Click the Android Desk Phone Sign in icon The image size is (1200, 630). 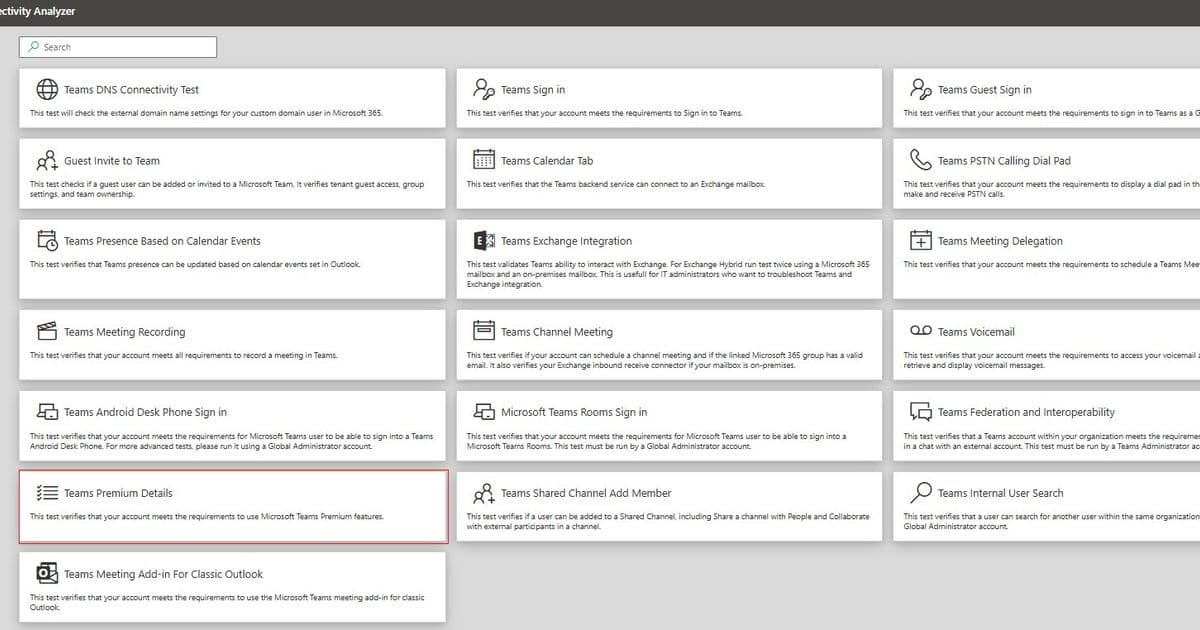tap(47, 412)
